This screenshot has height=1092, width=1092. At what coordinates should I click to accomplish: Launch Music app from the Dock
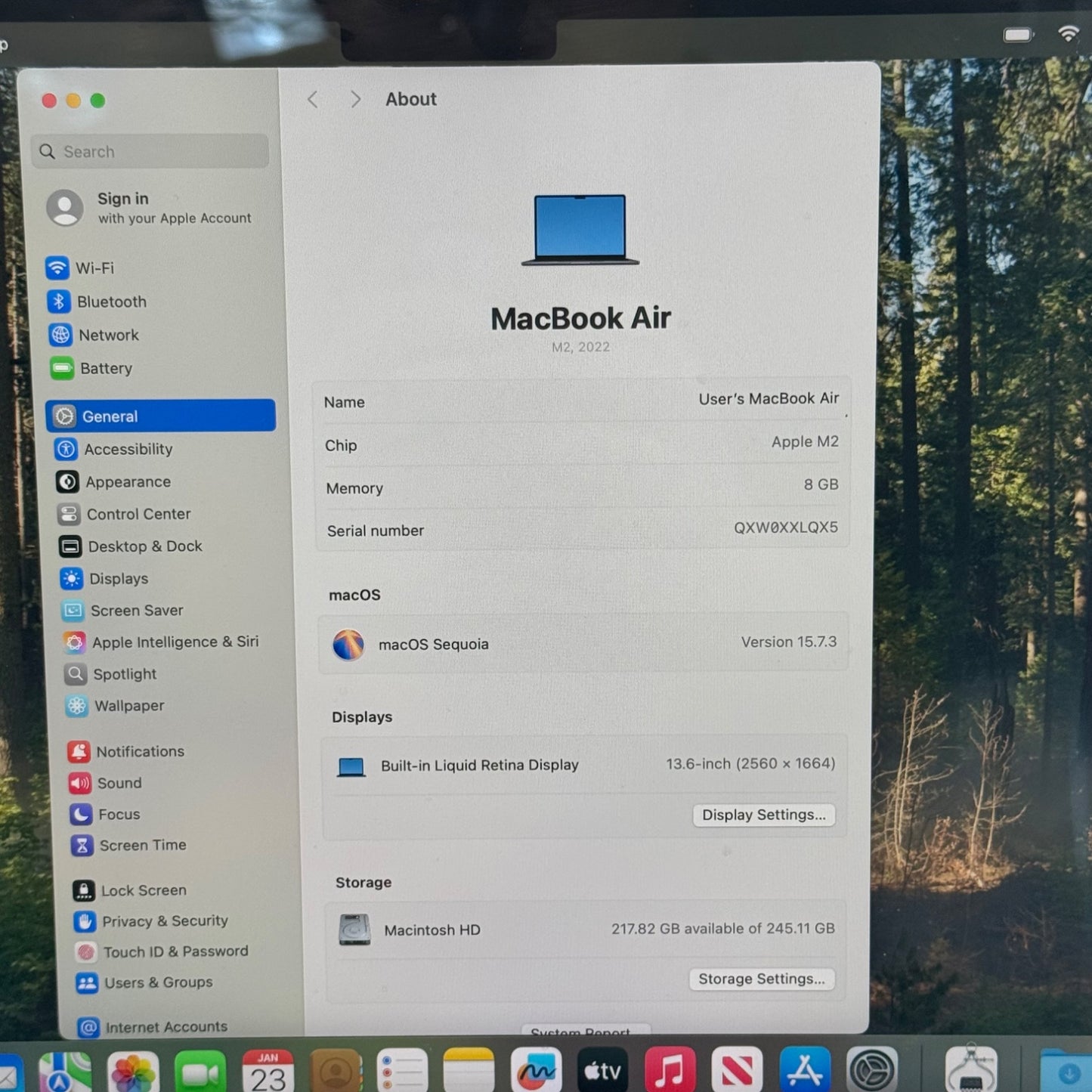669,1070
